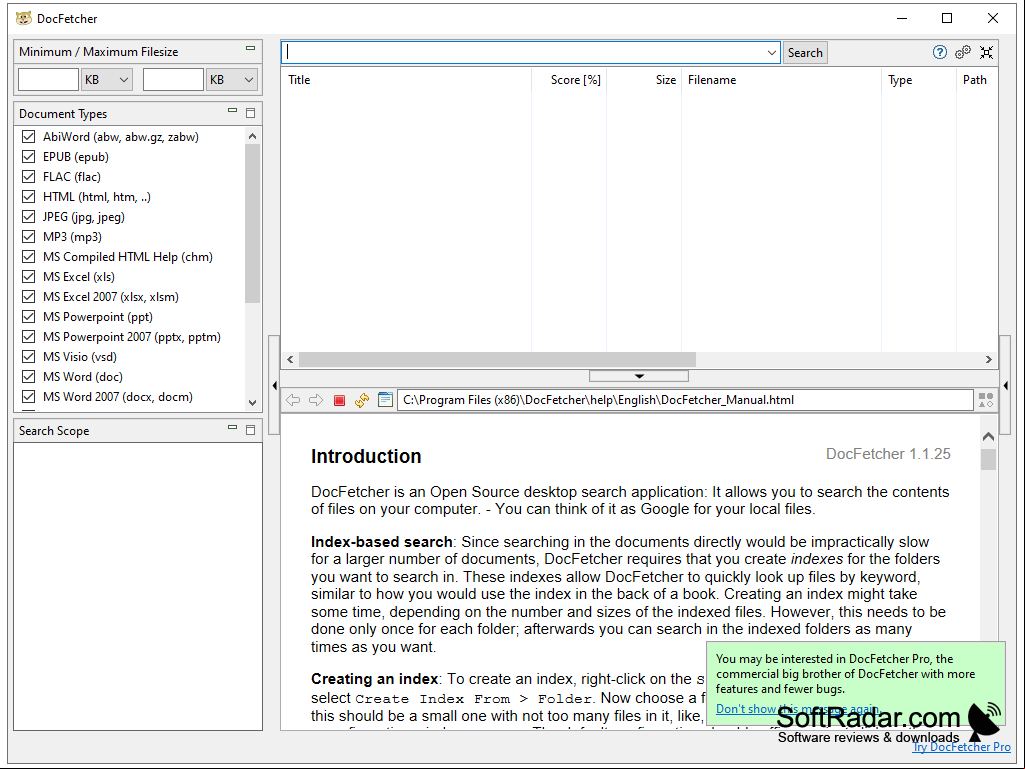Click minimum filesize input field
This screenshot has width=1025, height=769.
coord(48,80)
